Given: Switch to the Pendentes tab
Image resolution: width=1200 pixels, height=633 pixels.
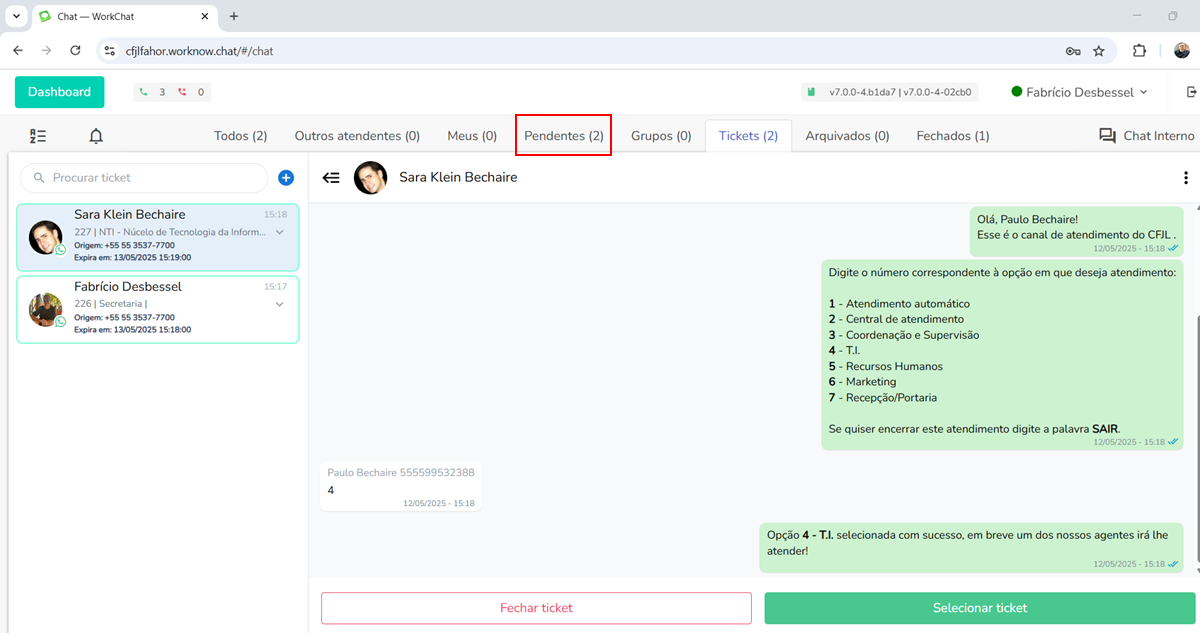Looking at the screenshot, I should point(564,136).
